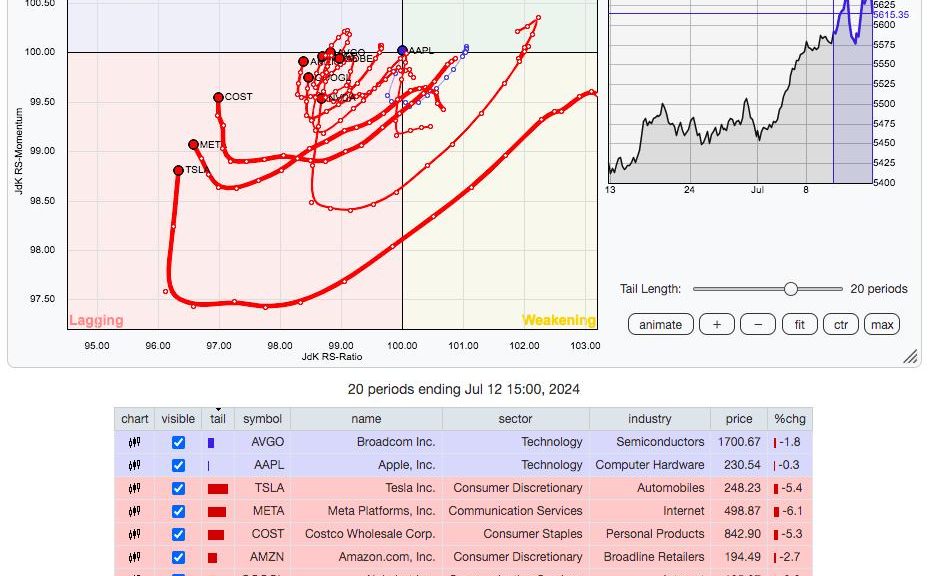Sort the table by the sector column header
This screenshot has width=930, height=576.
(515, 419)
